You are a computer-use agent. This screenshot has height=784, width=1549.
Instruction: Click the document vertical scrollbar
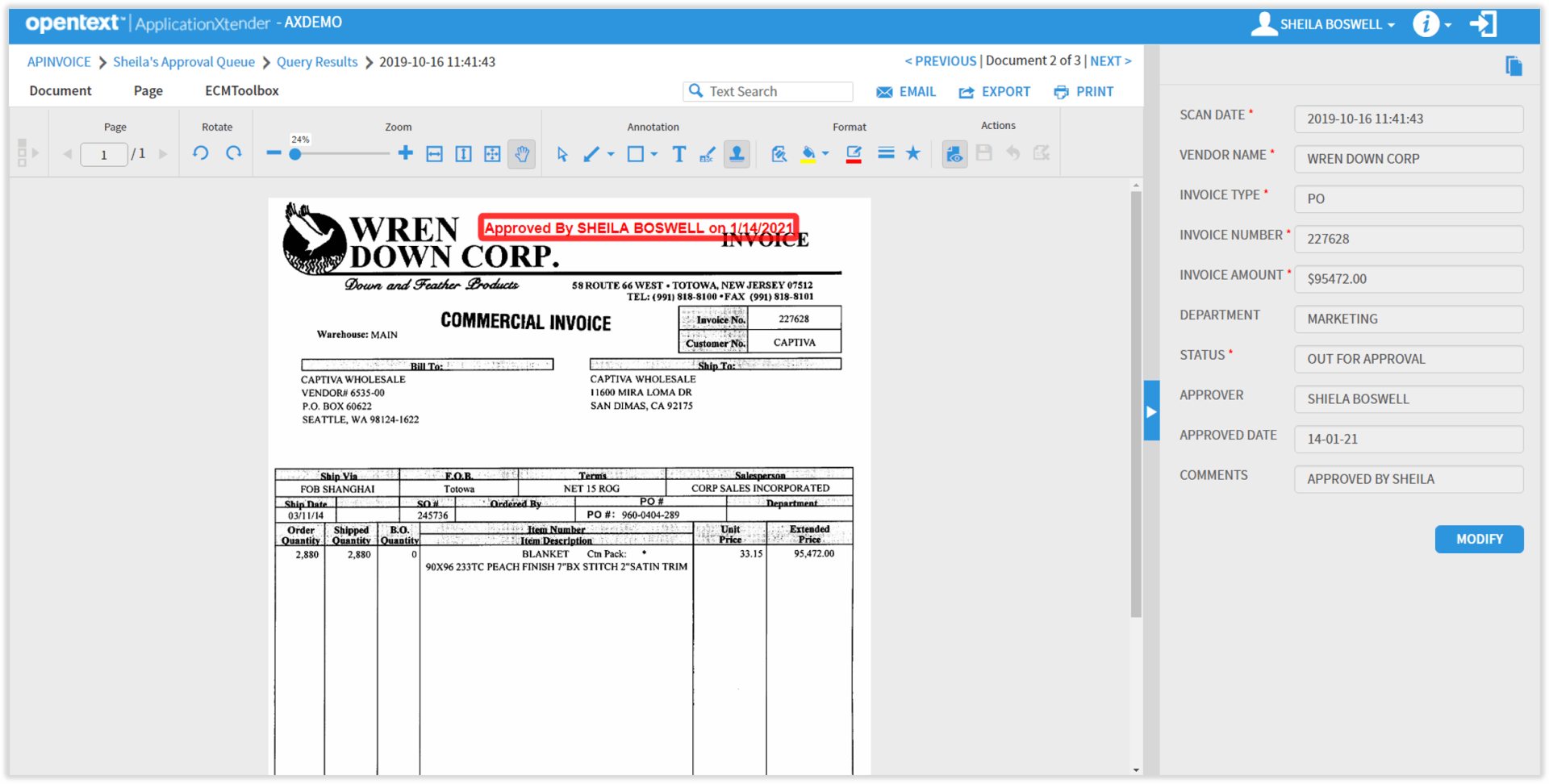click(x=1136, y=403)
